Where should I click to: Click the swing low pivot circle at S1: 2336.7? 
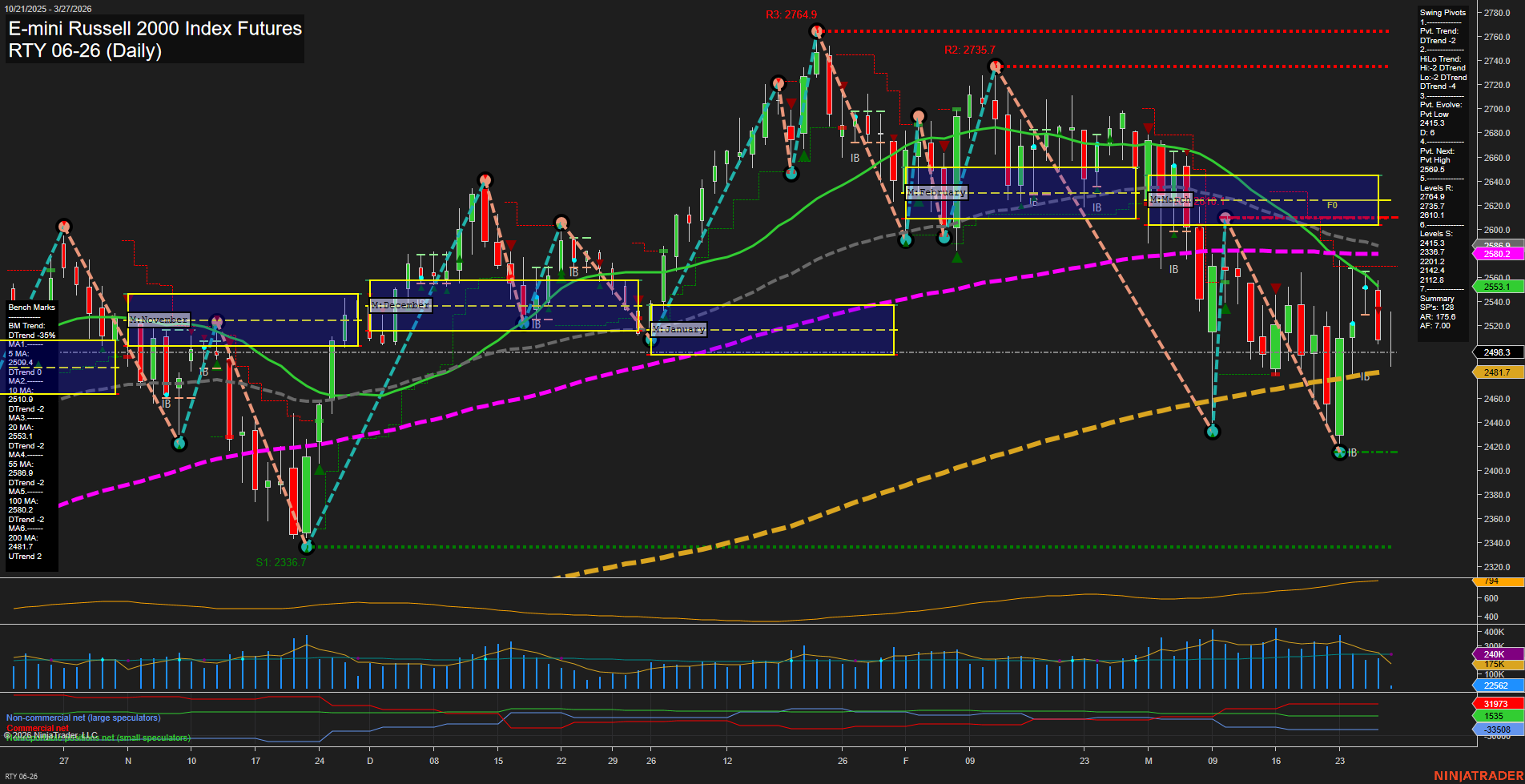(307, 547)
